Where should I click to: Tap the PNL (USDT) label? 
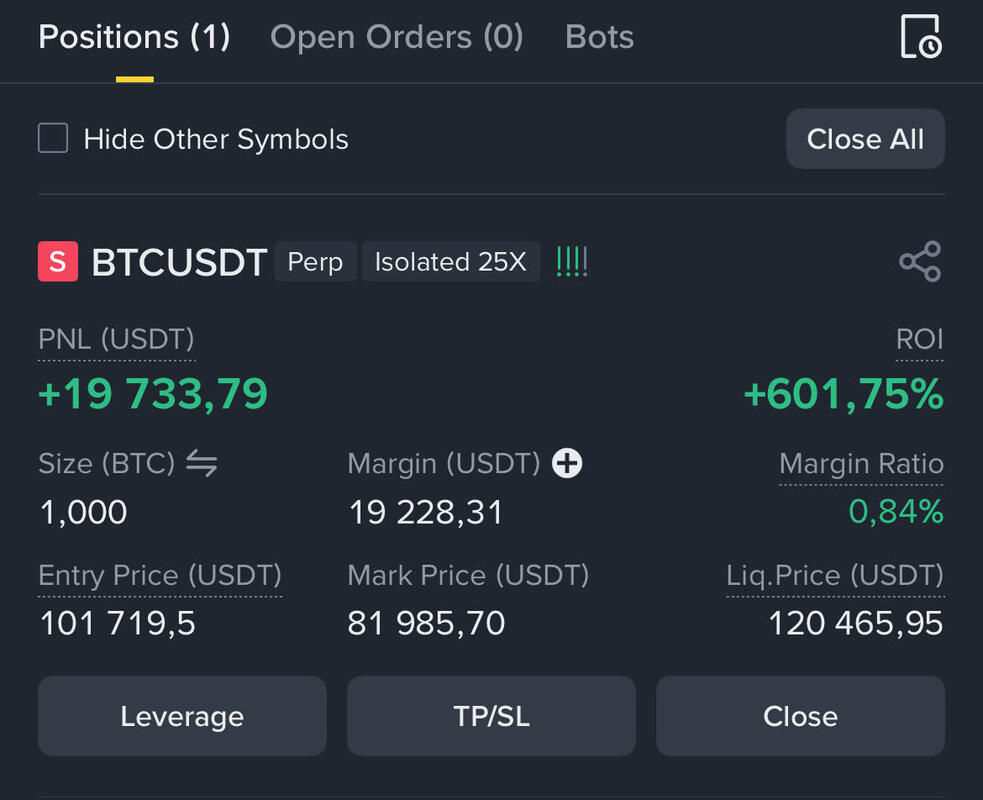pos(116,339)
